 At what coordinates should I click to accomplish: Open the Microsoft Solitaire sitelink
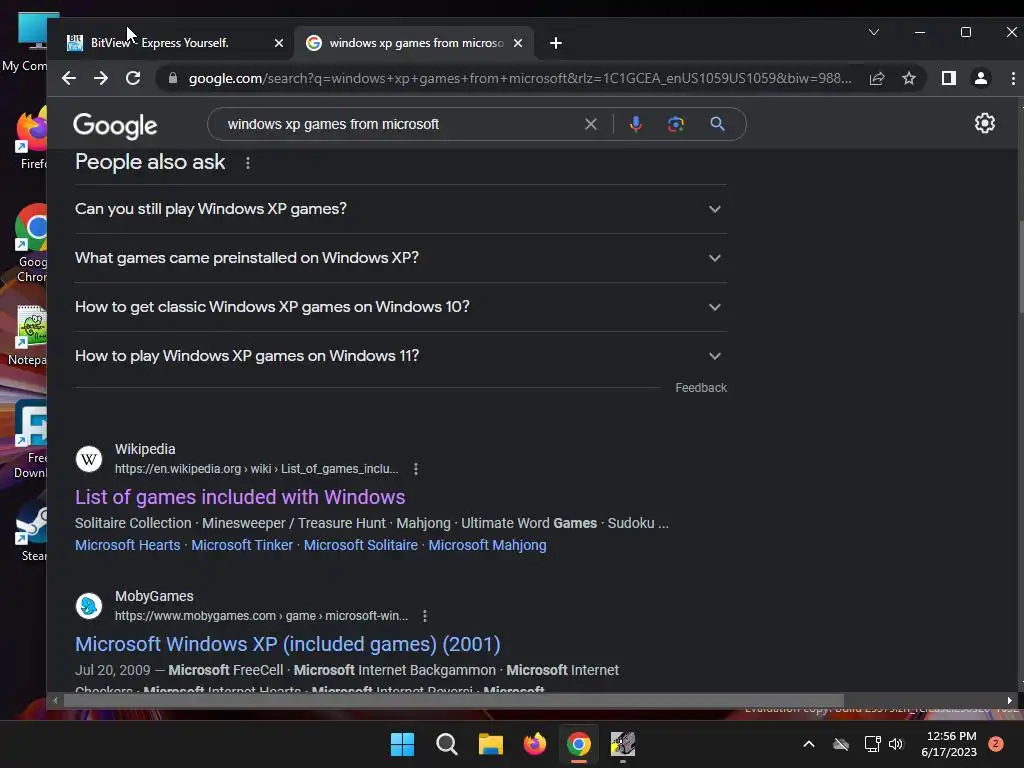tap(360, 545)
